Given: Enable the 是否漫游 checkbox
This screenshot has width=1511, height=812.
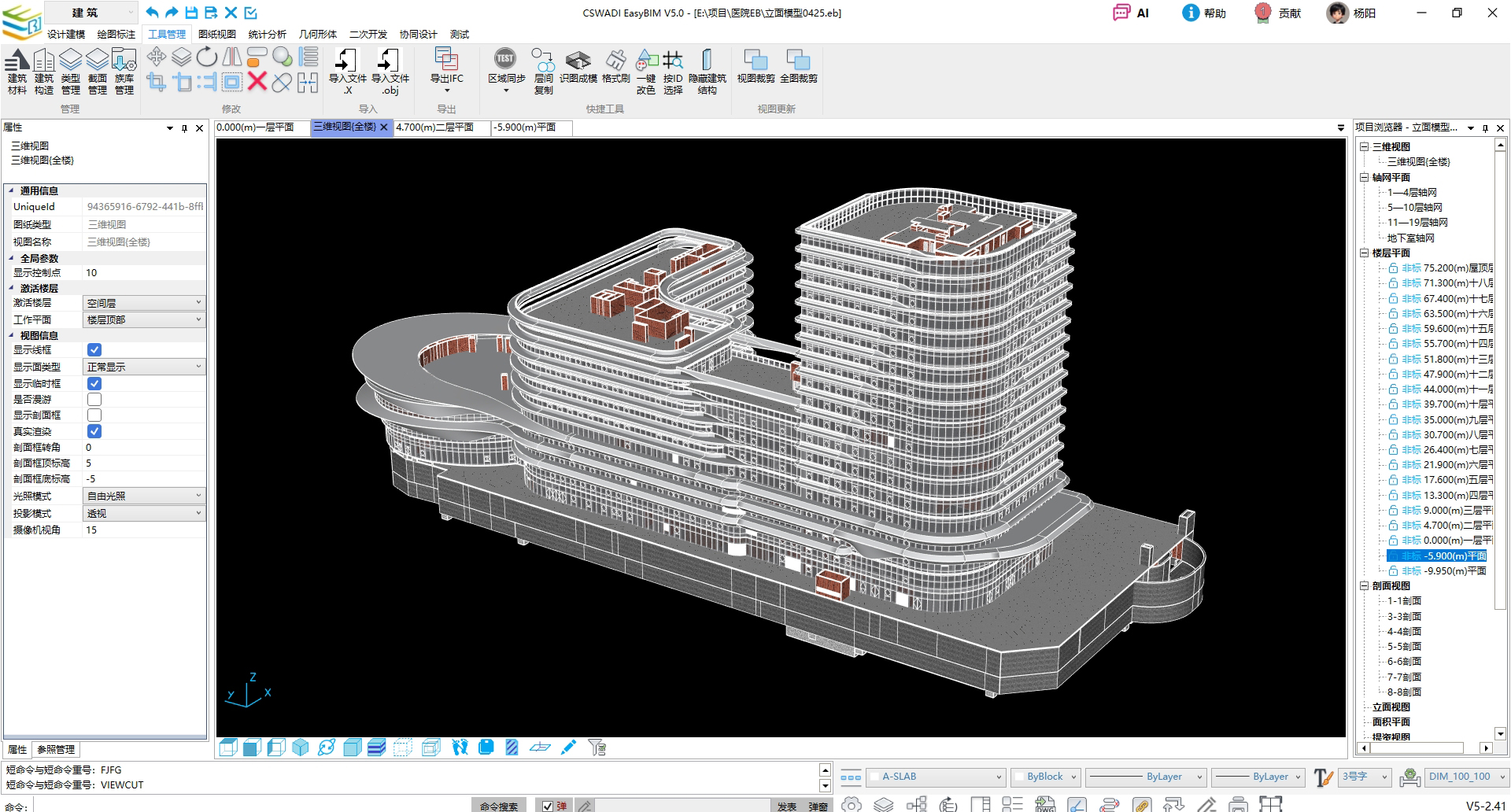Looking at the screenshot, I should [94, 400].
